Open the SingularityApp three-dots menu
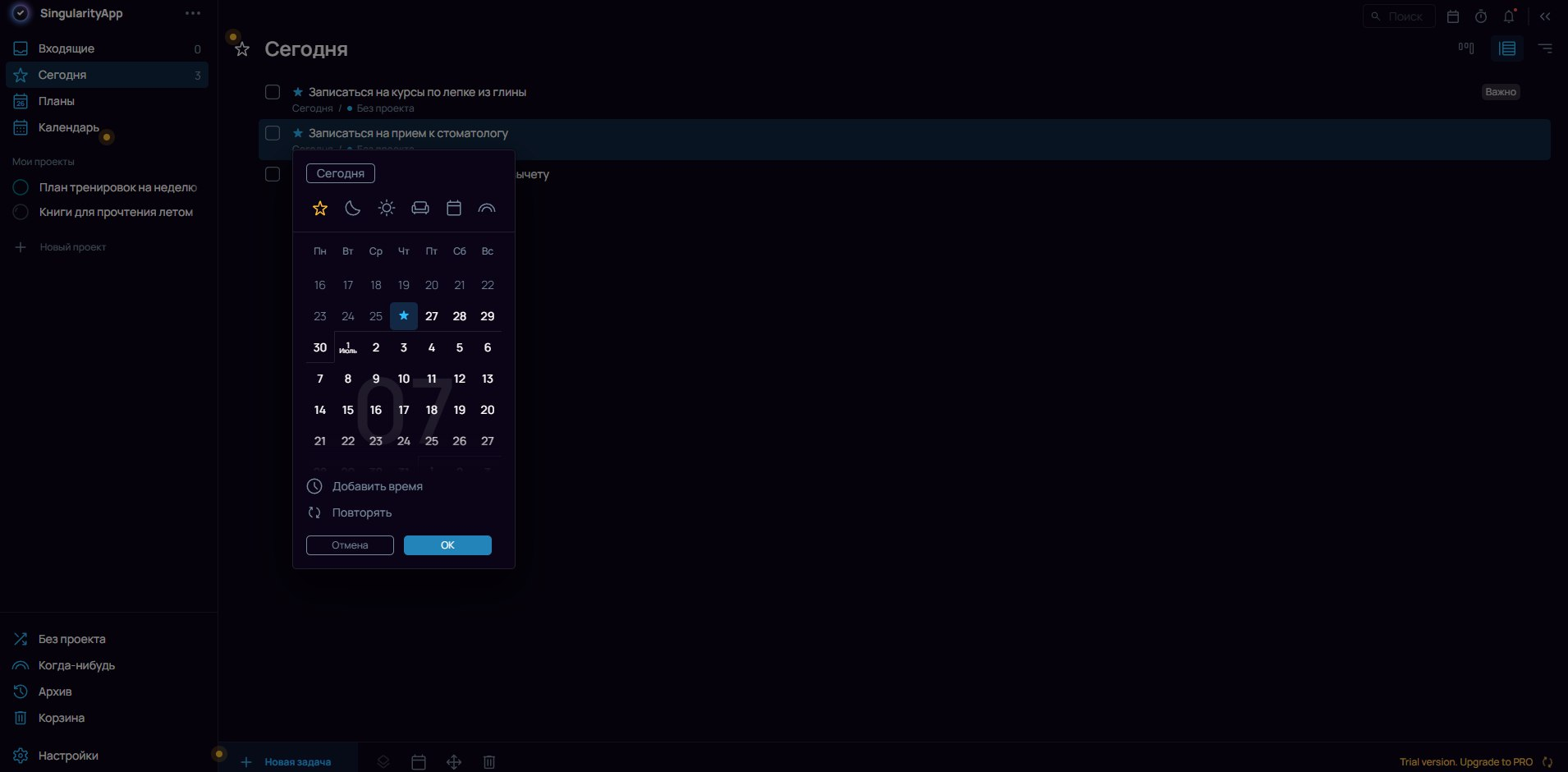Viewport: 1568px width, 772px height. pos(192,13)
